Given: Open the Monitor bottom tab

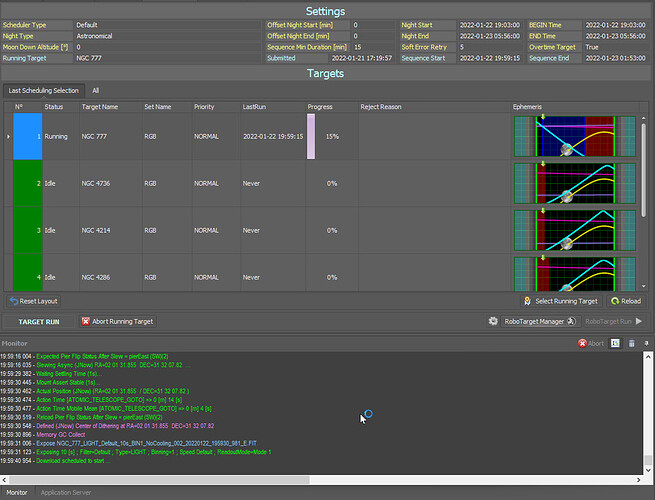Looking at the screenshot, I should (17, 492).
